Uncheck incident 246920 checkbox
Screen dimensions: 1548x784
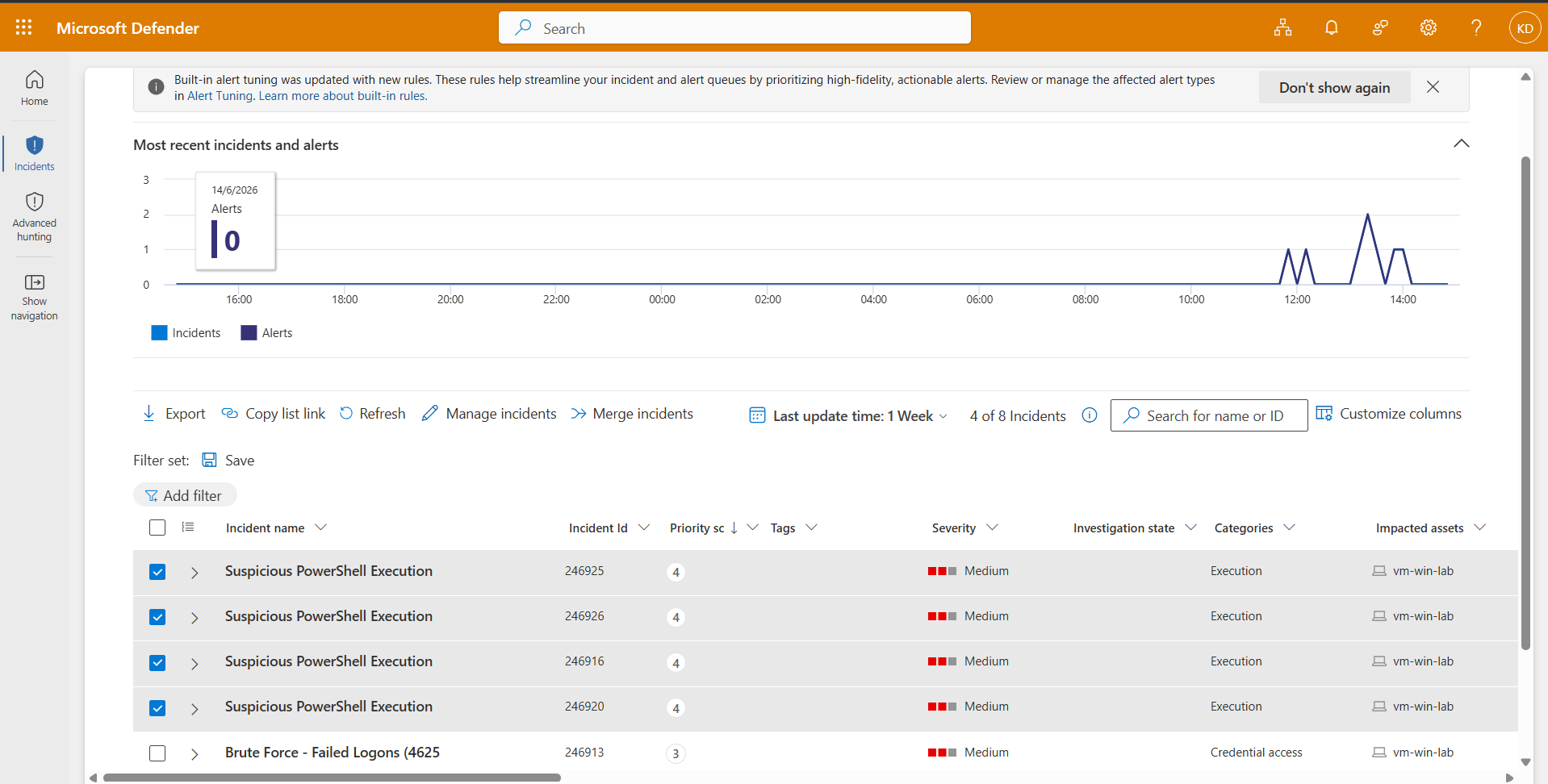coord(157,708)
